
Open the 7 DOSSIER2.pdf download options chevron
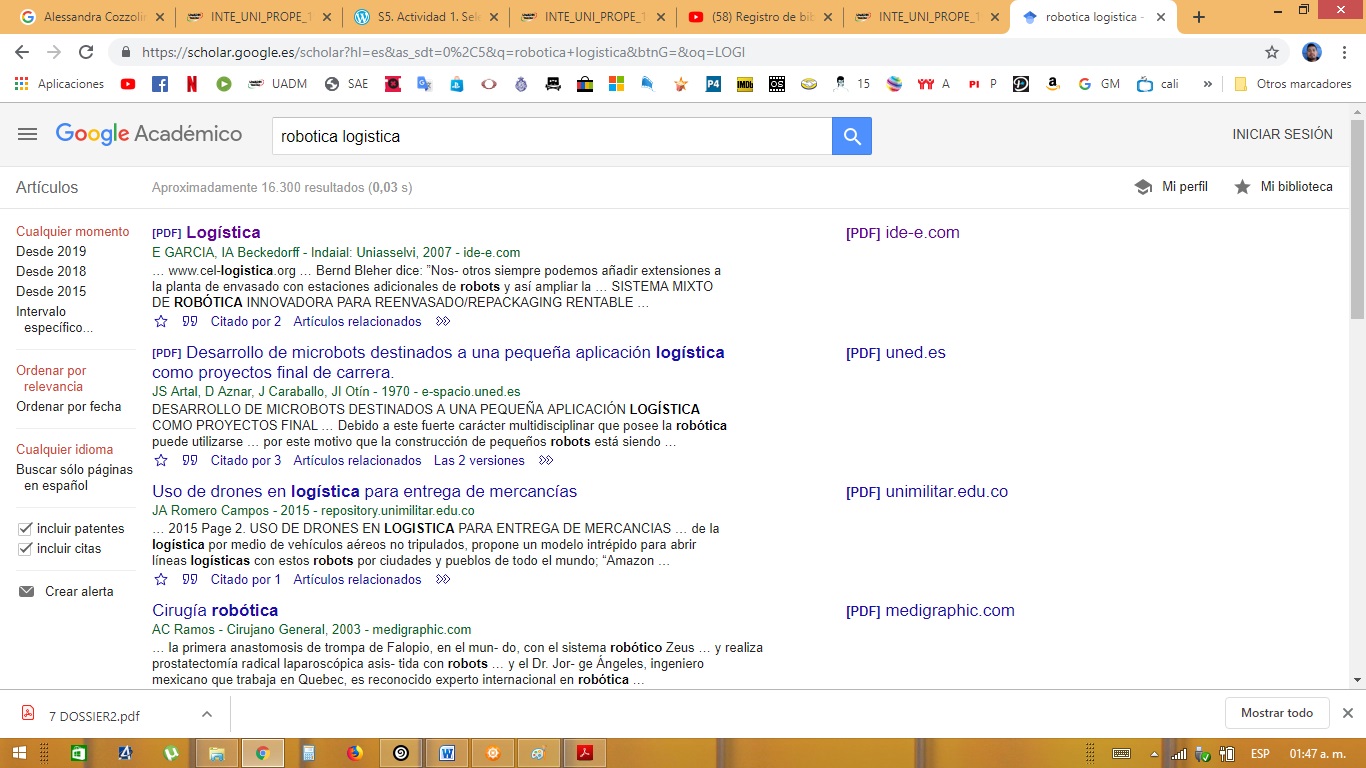point(206,714)
